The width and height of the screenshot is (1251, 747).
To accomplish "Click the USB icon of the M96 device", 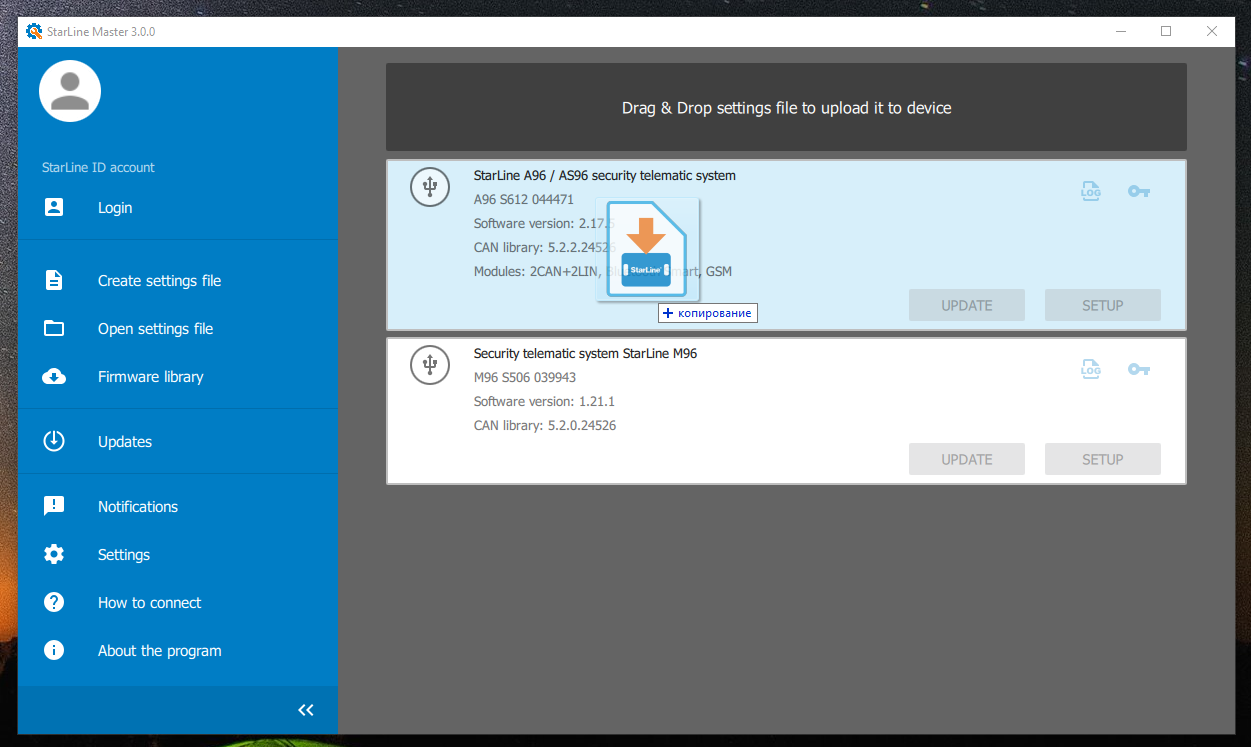I will (x=430, y=365).
